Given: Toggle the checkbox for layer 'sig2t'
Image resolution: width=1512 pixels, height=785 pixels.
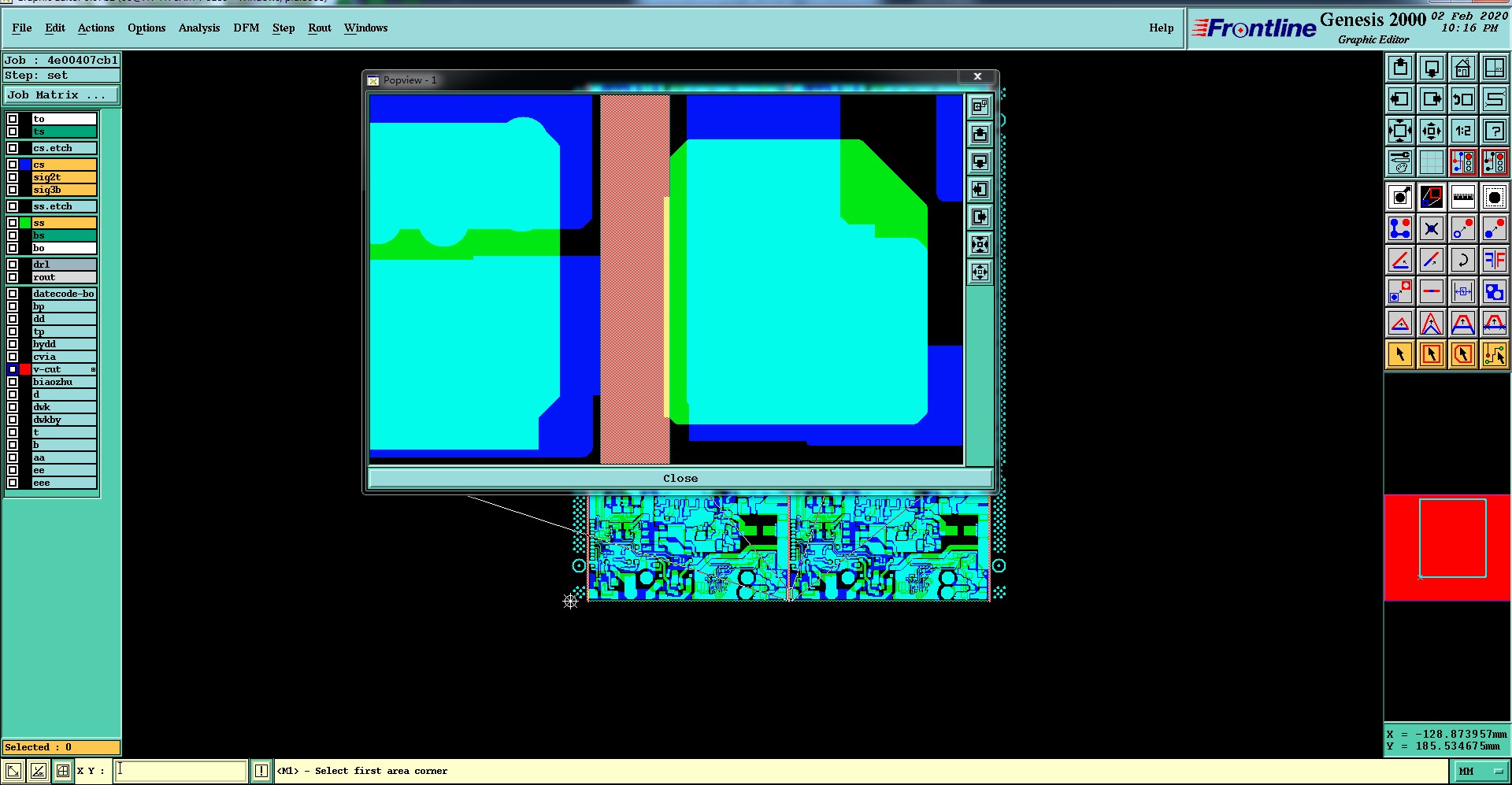Looking at the screenshot, I should (x=13, y=177).
